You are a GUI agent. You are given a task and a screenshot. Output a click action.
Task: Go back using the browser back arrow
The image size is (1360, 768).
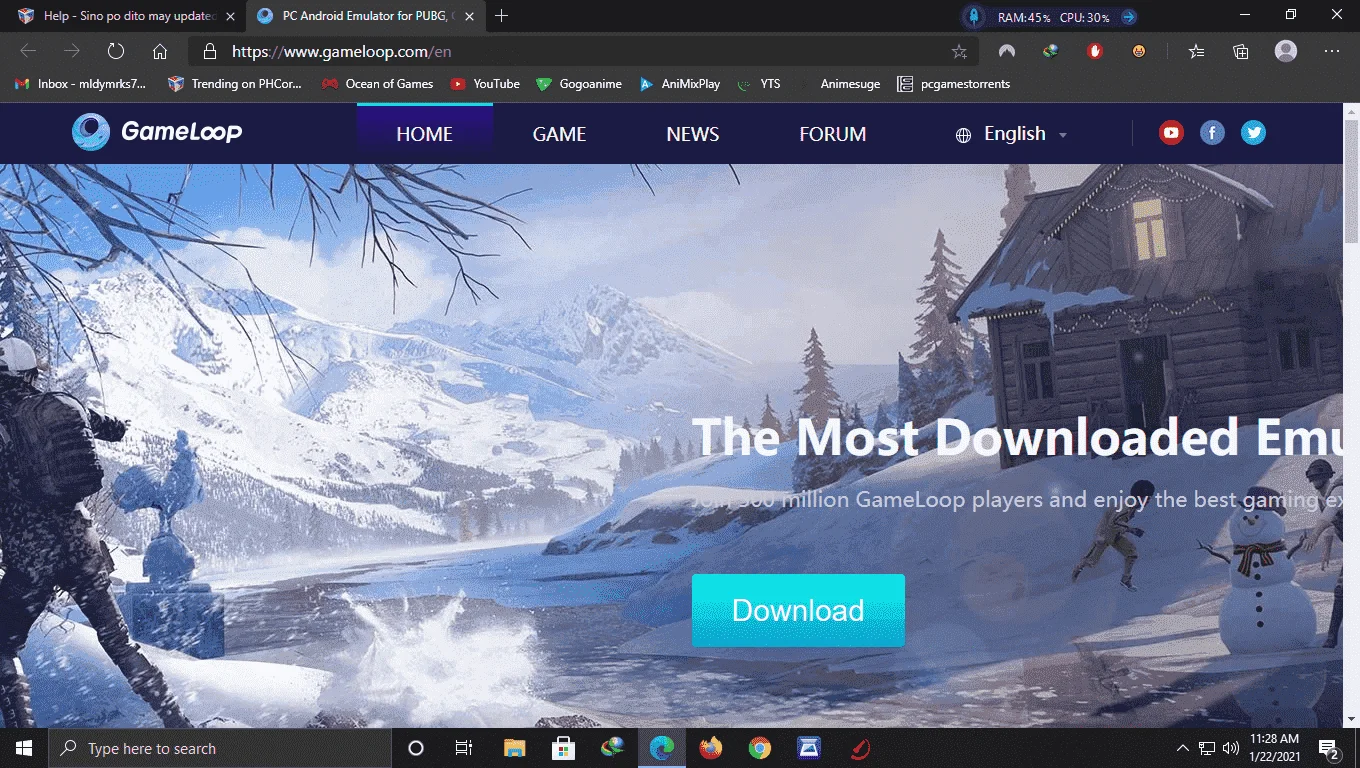coord(28,51)
